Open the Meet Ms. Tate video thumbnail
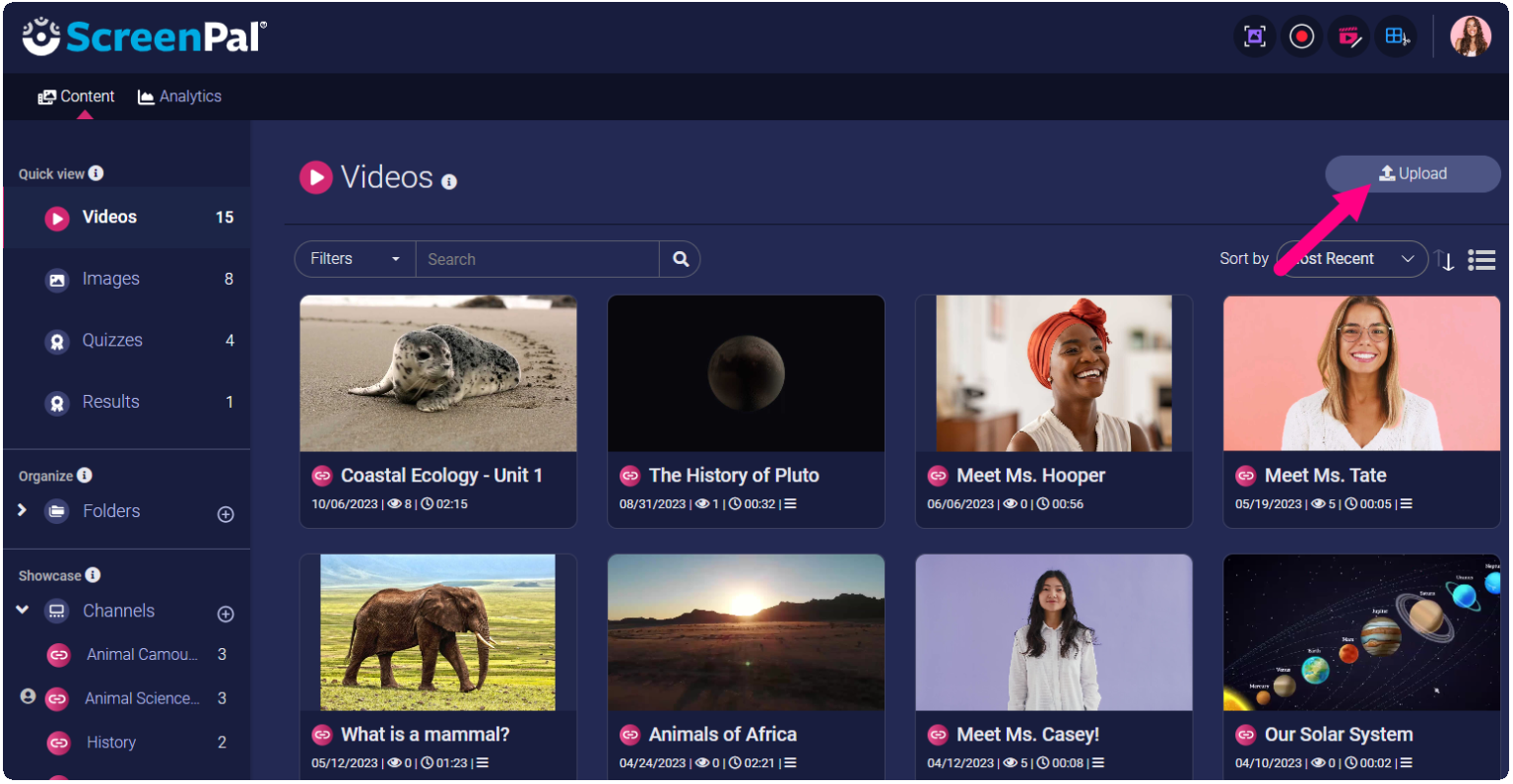 click(x=1360, y=372)
